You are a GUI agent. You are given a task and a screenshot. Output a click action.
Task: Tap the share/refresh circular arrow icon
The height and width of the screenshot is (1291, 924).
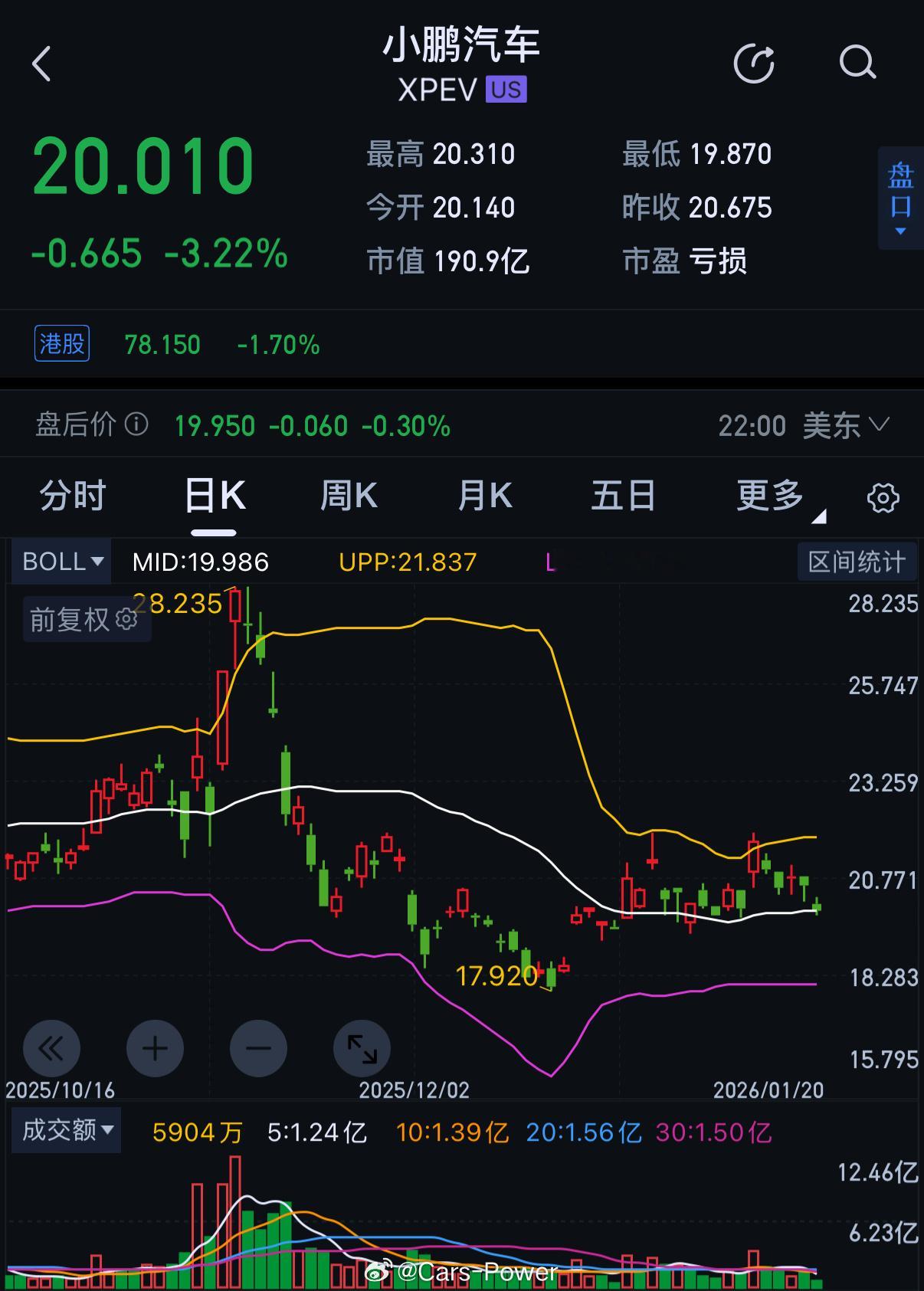(x=754, y=63)
